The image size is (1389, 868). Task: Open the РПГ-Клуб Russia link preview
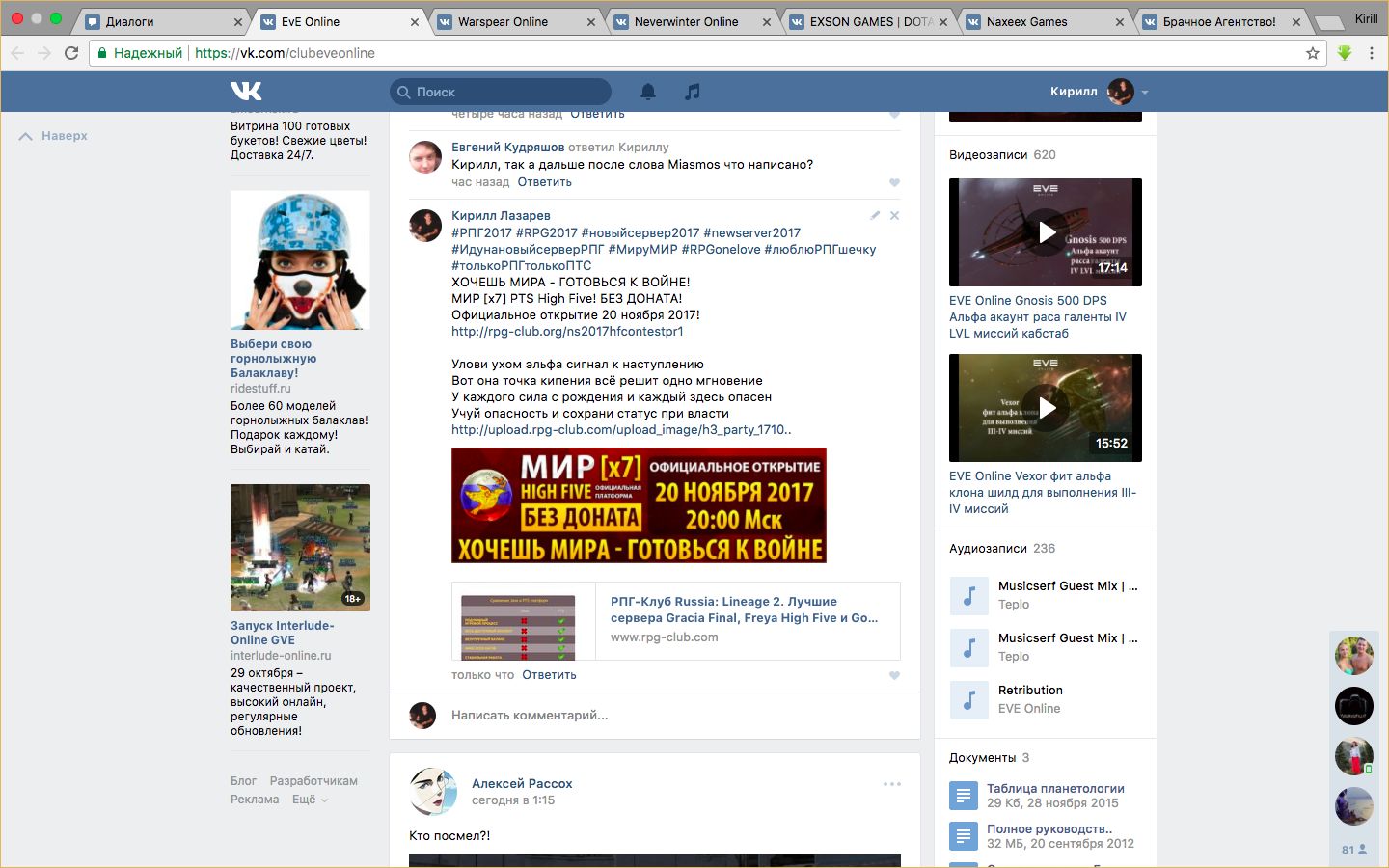676,621
